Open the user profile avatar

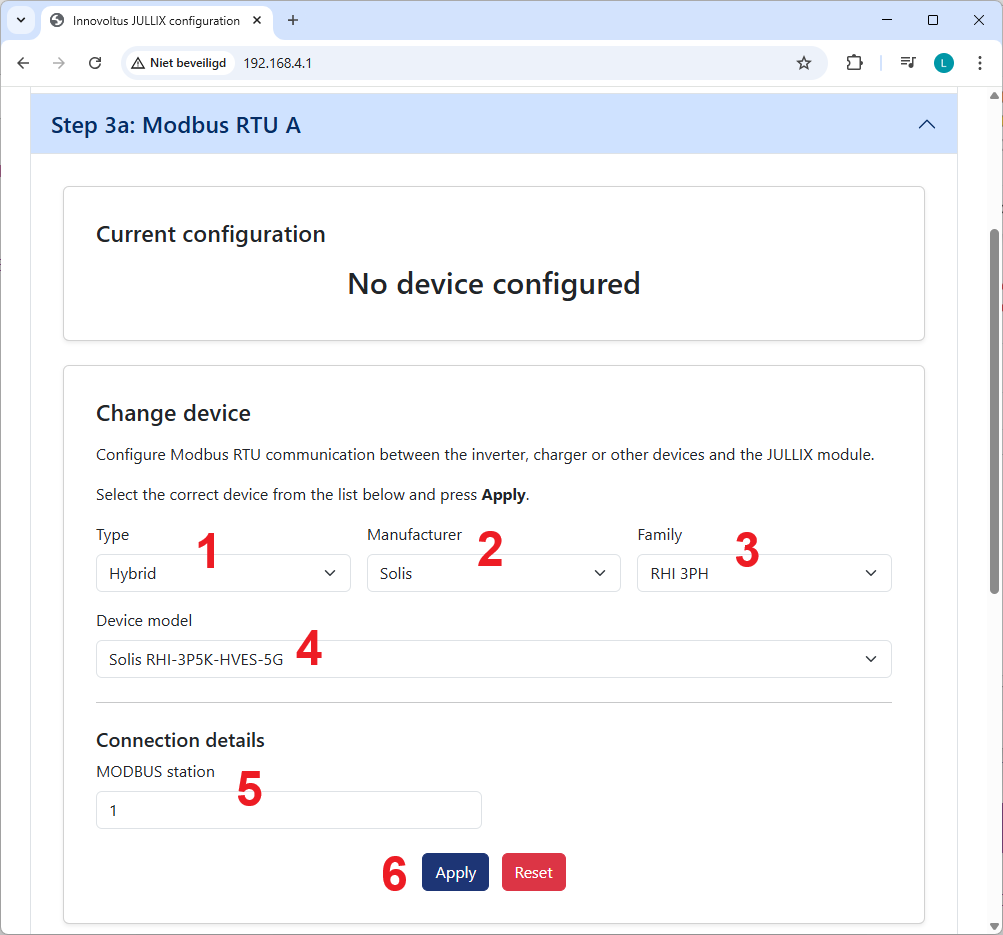pos(943,63)
